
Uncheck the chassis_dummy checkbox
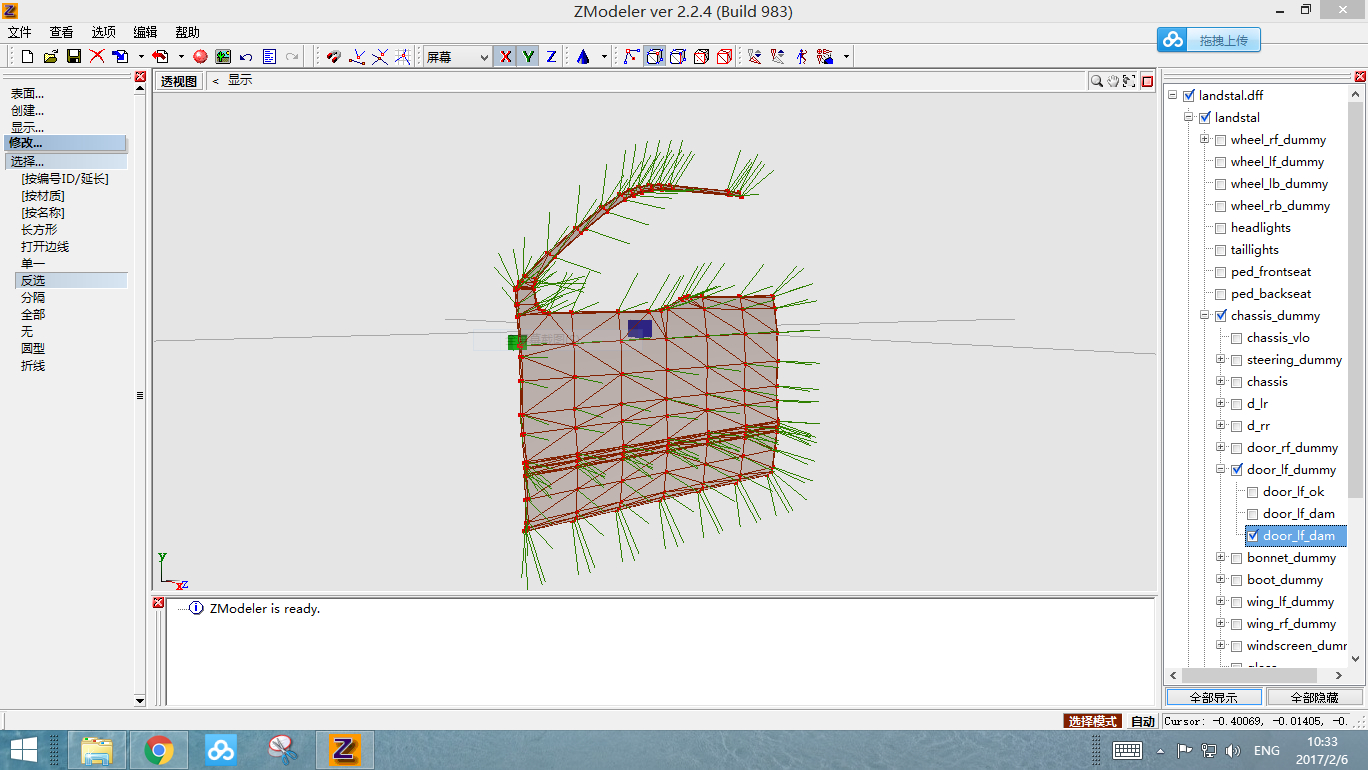tap(1220, 316)
